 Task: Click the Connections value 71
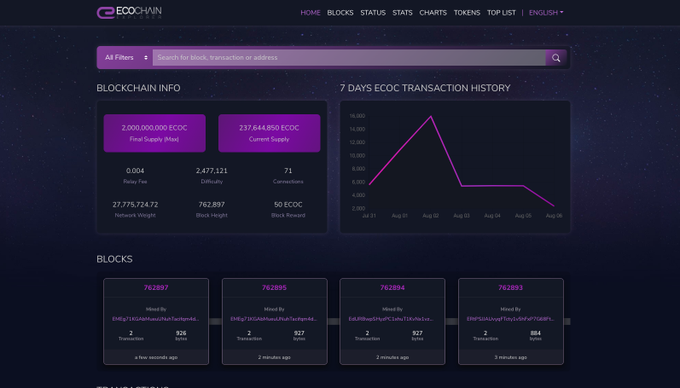tap(288, 171)
